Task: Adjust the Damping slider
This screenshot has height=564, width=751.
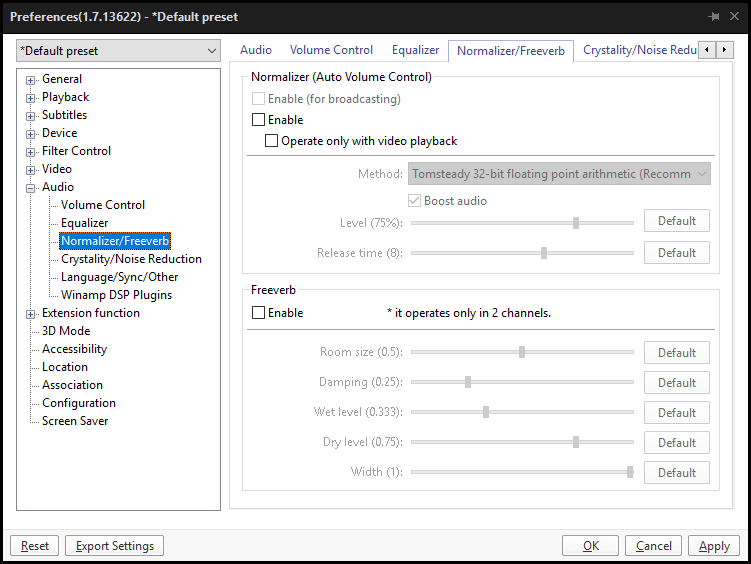Action: pyautogui.click(x=467, y=382)
